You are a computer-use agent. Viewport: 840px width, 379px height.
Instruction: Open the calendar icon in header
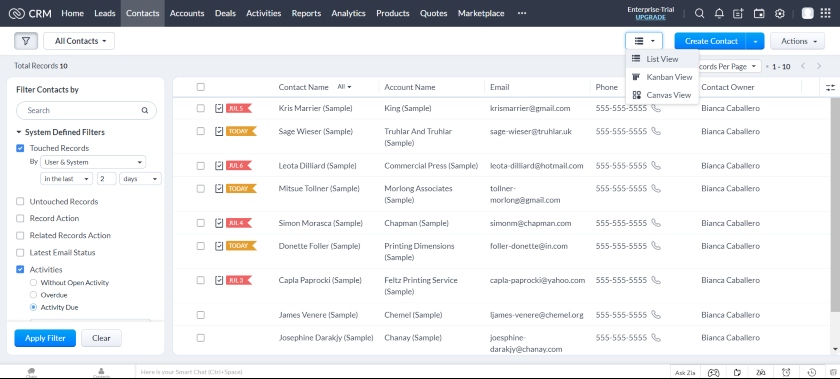coord(759,13)
